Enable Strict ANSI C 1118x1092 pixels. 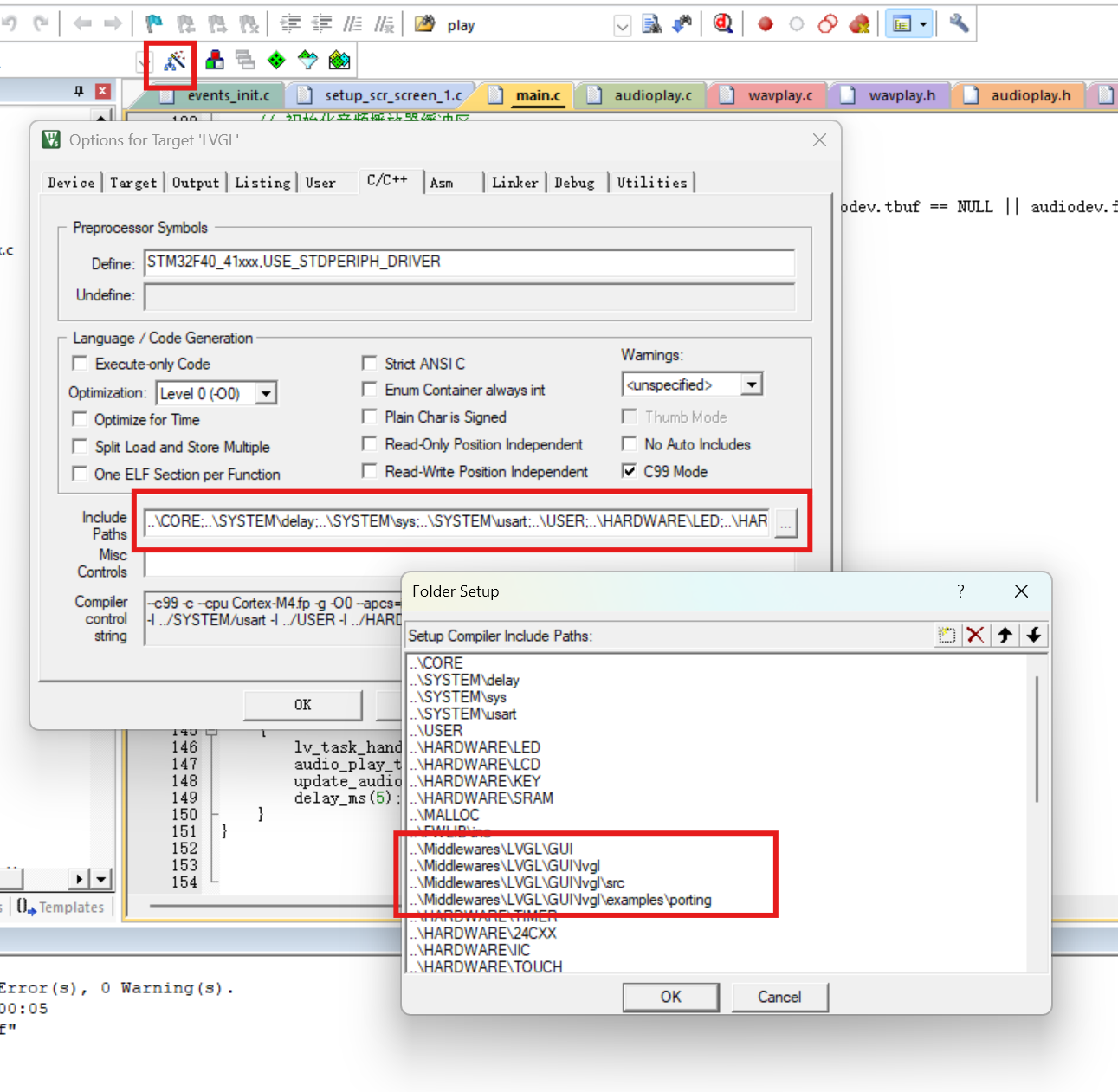click(x=370, y=363)
